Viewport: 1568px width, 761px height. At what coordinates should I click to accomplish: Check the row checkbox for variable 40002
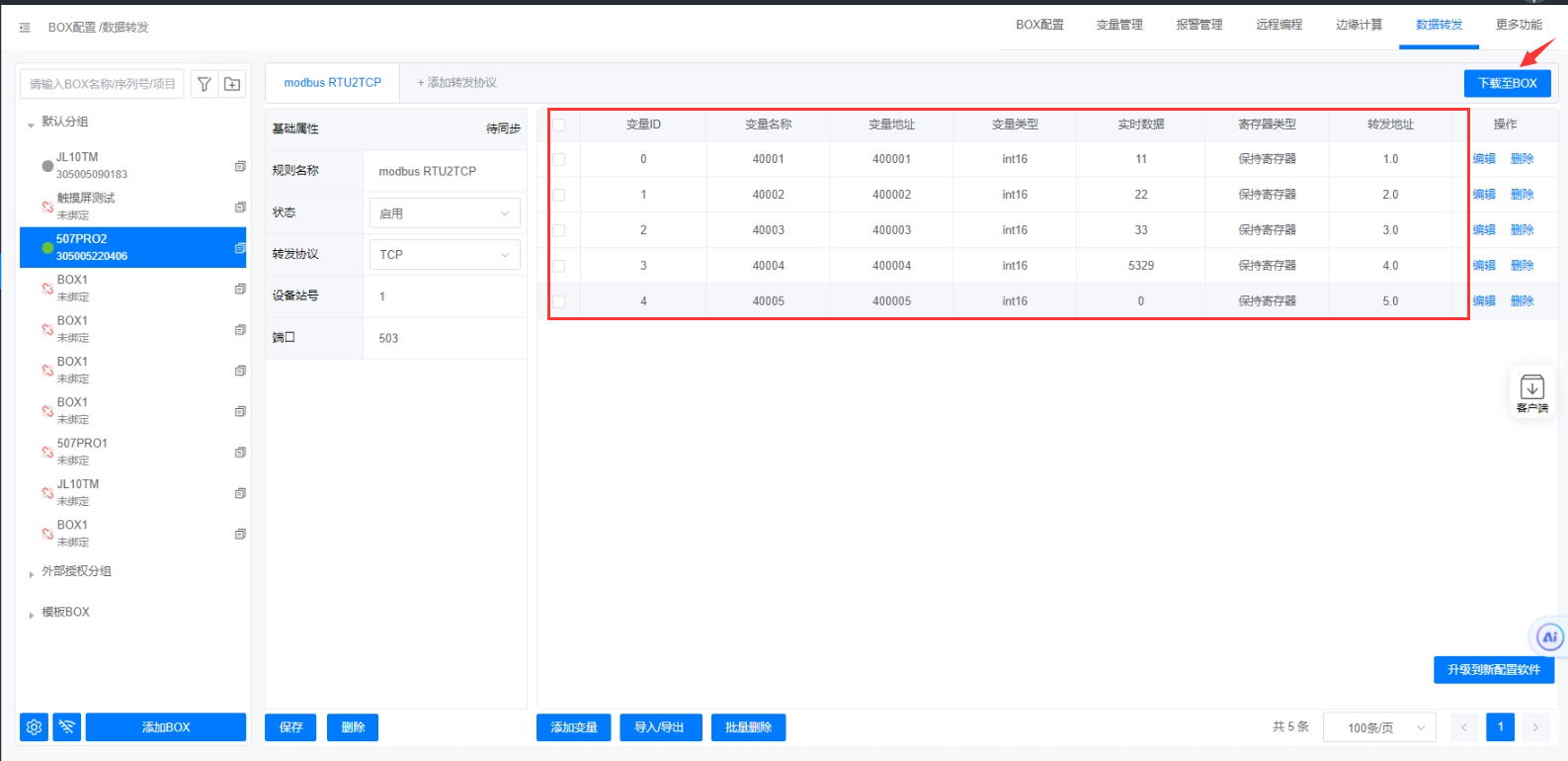pyautogui.click(x=559, y=195)
